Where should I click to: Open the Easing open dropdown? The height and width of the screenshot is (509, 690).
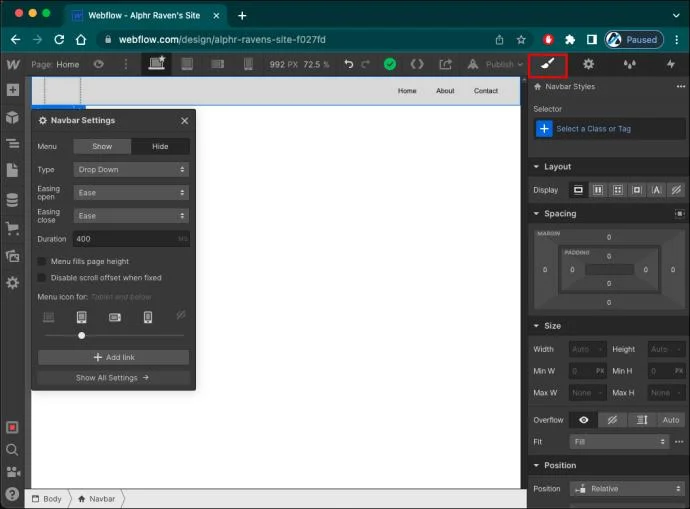(131, 193)
